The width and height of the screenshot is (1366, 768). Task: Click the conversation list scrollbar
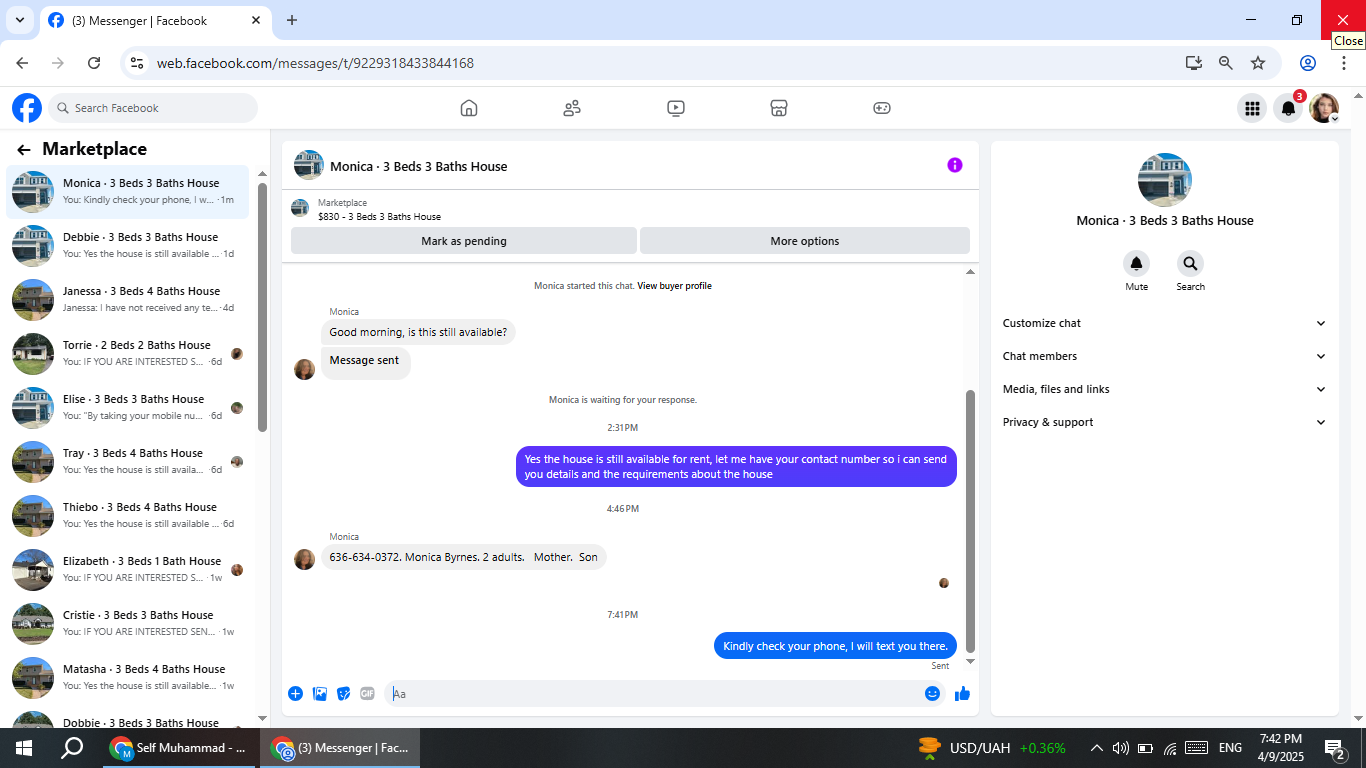263,307
